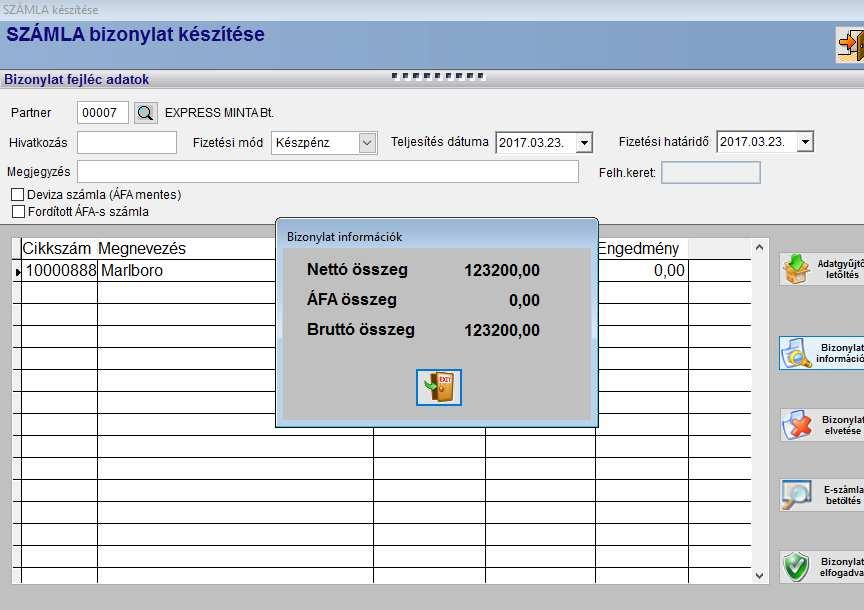Click the Felh.keret field
Screen dimensions: 864x610
click(x=711, y=172)
